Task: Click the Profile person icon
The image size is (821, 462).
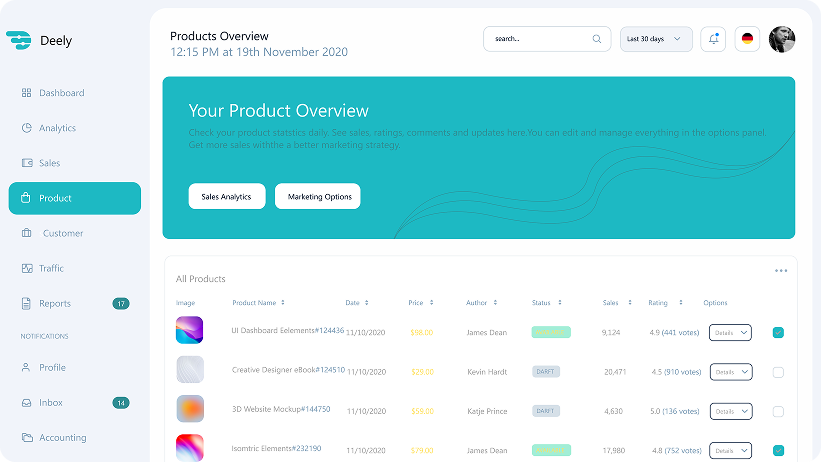Action: pyautogui.click(x=26, y=367)
